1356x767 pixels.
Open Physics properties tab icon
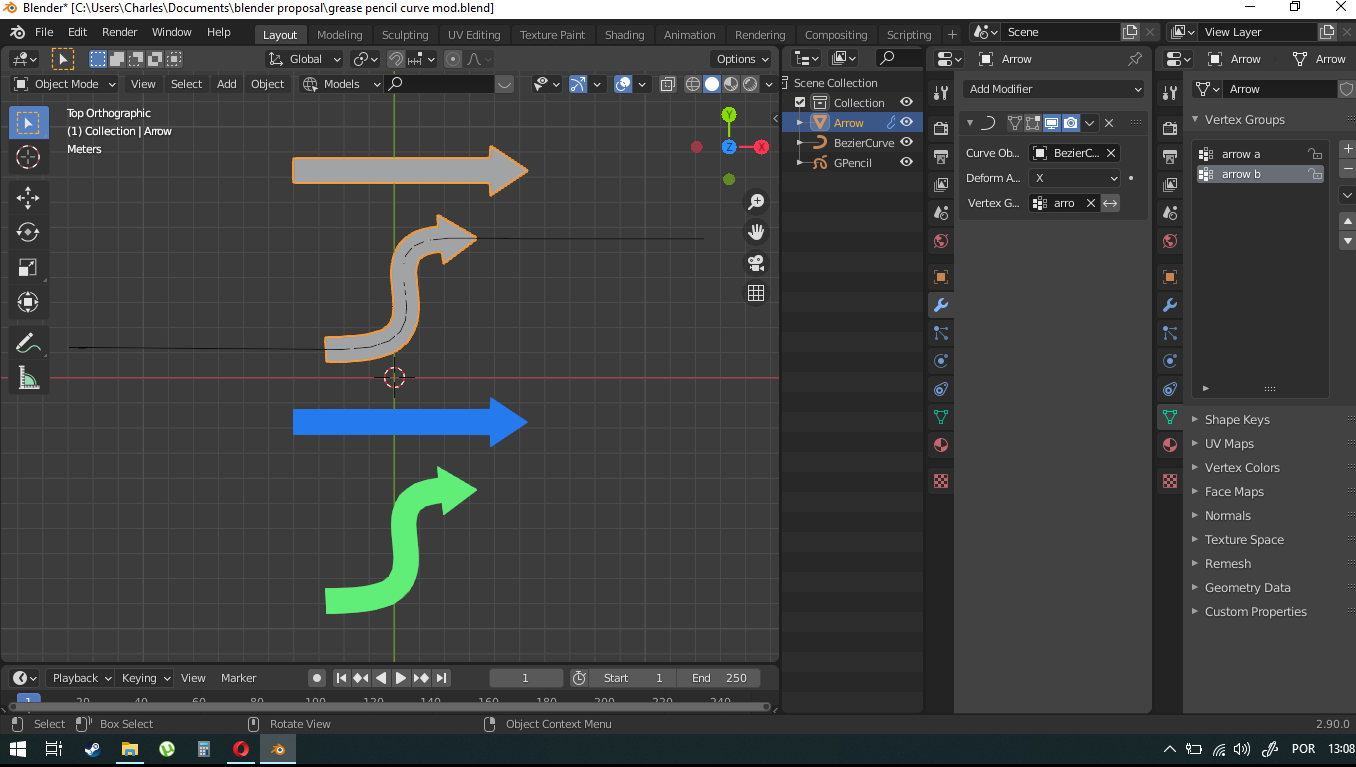(940, 361)
